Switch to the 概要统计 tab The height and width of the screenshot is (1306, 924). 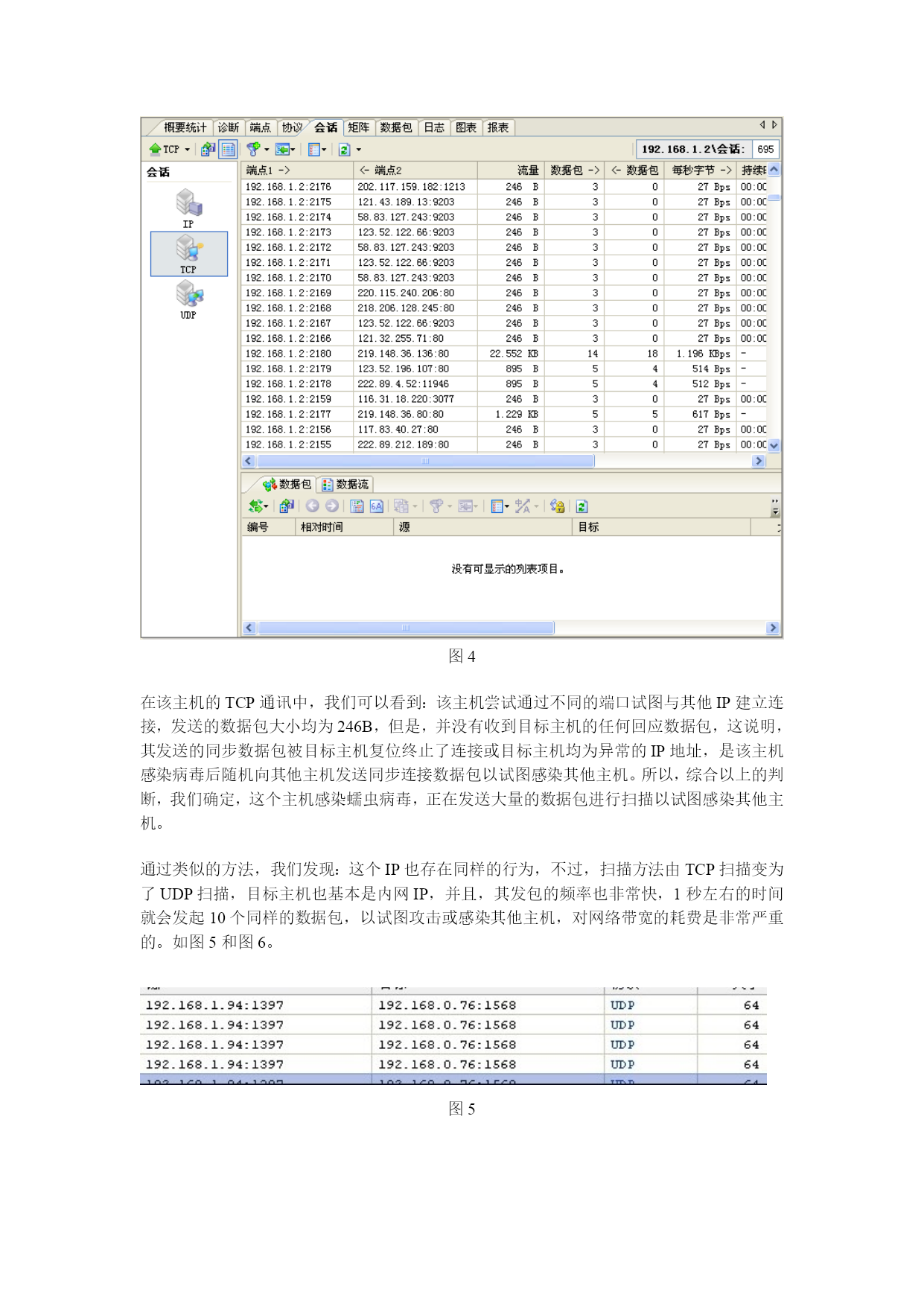coord(185,128)
